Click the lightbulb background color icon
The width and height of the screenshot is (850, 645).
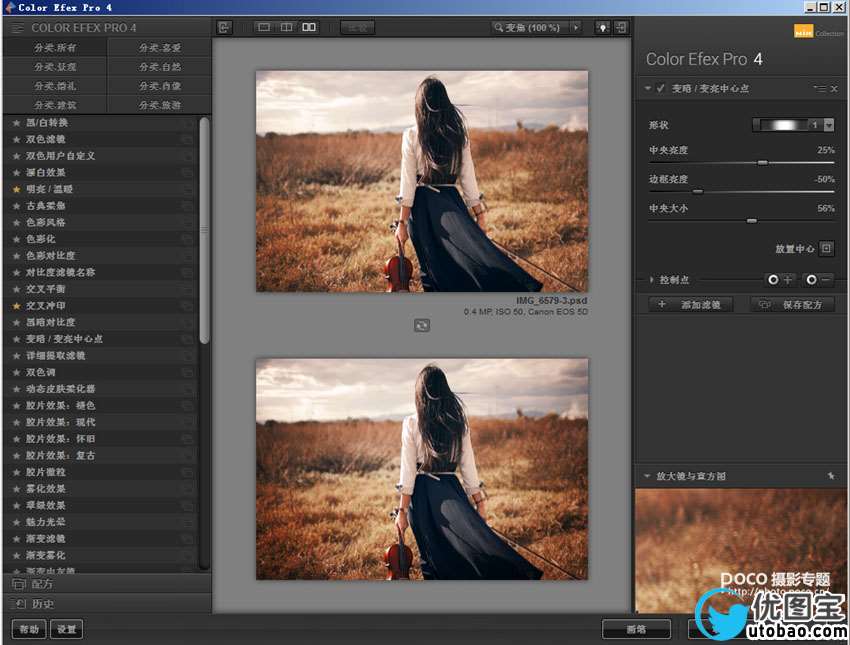point(602,27)
